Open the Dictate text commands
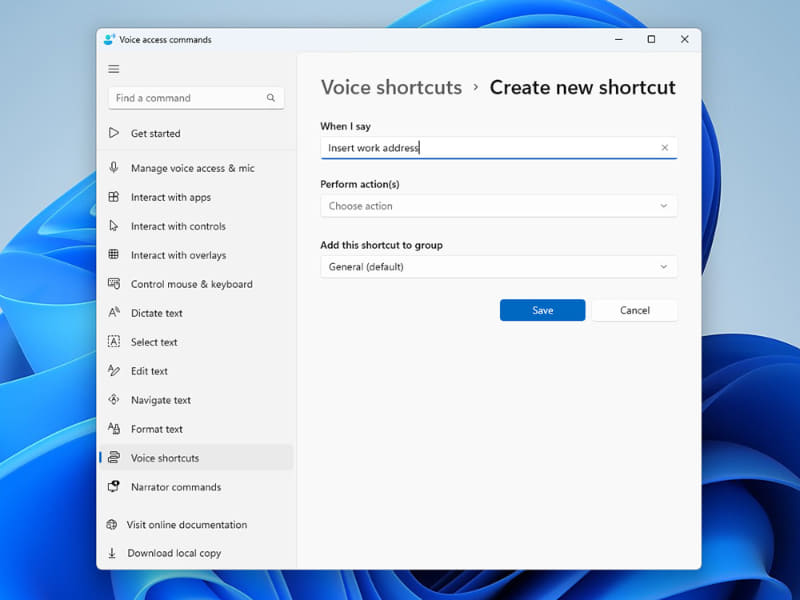The height and width of the screenshot is (600, 800). (156, 313)
